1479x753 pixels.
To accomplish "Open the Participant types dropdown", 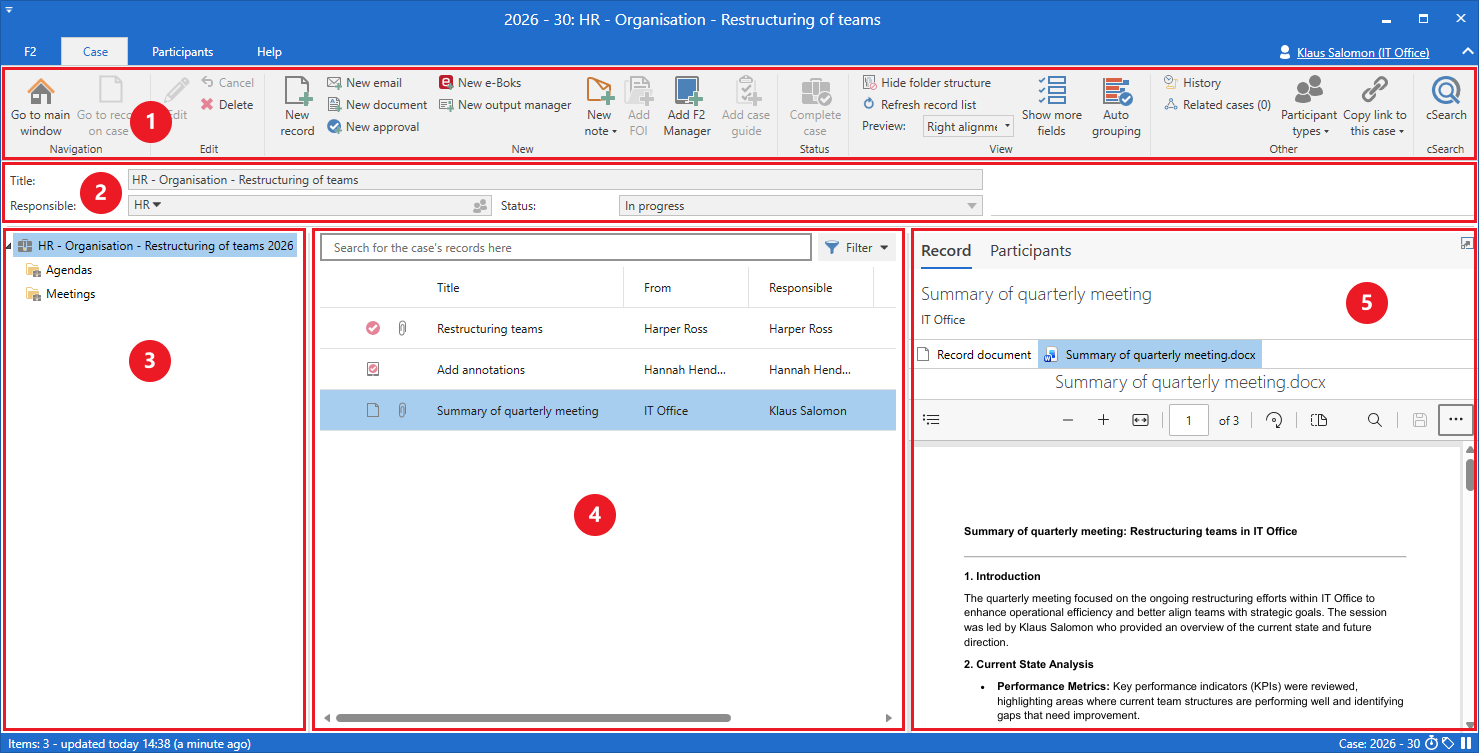I will [1308, 106].
